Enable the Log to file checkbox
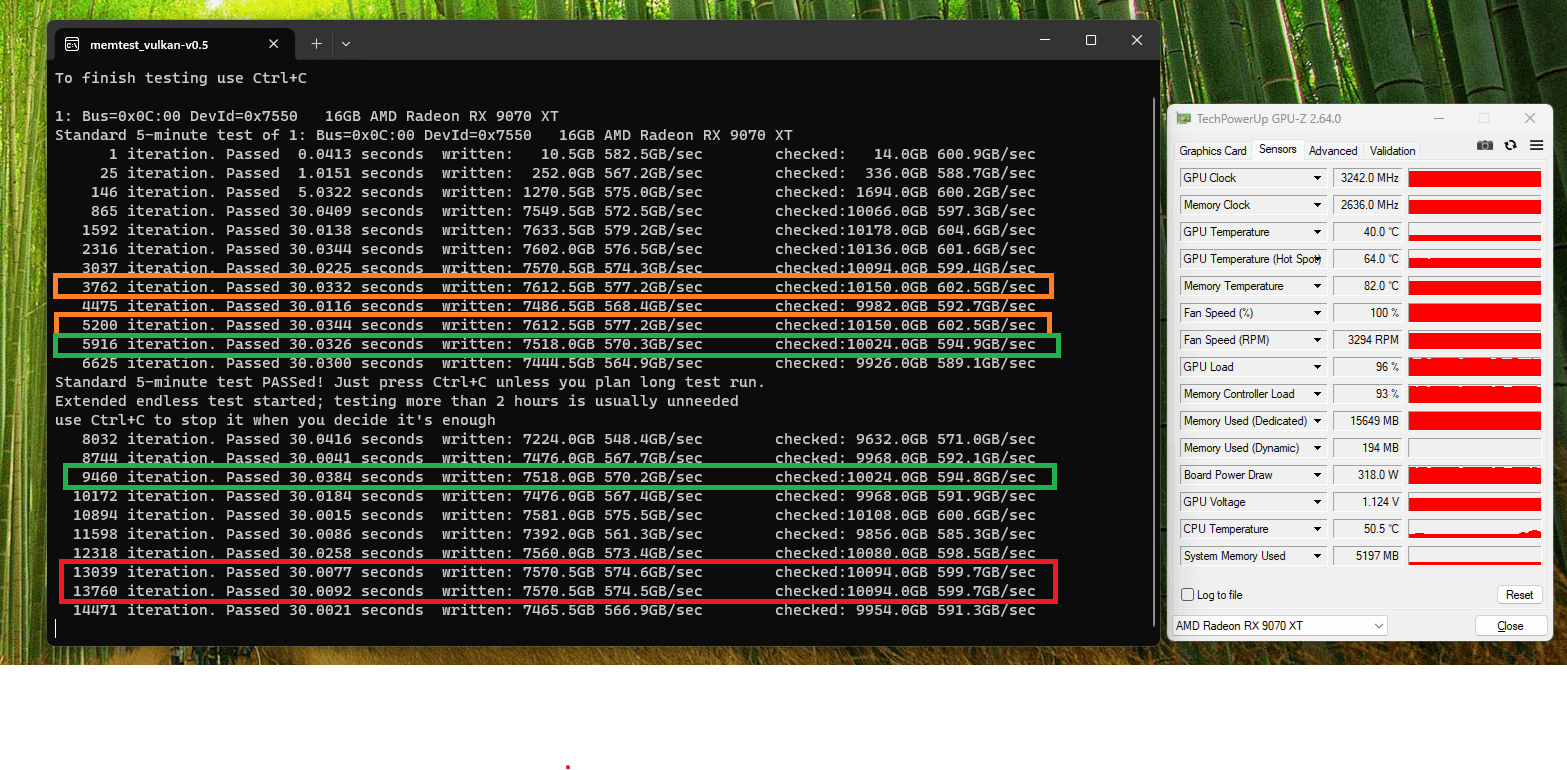The image size is (1567, 770). [1187, 595]
